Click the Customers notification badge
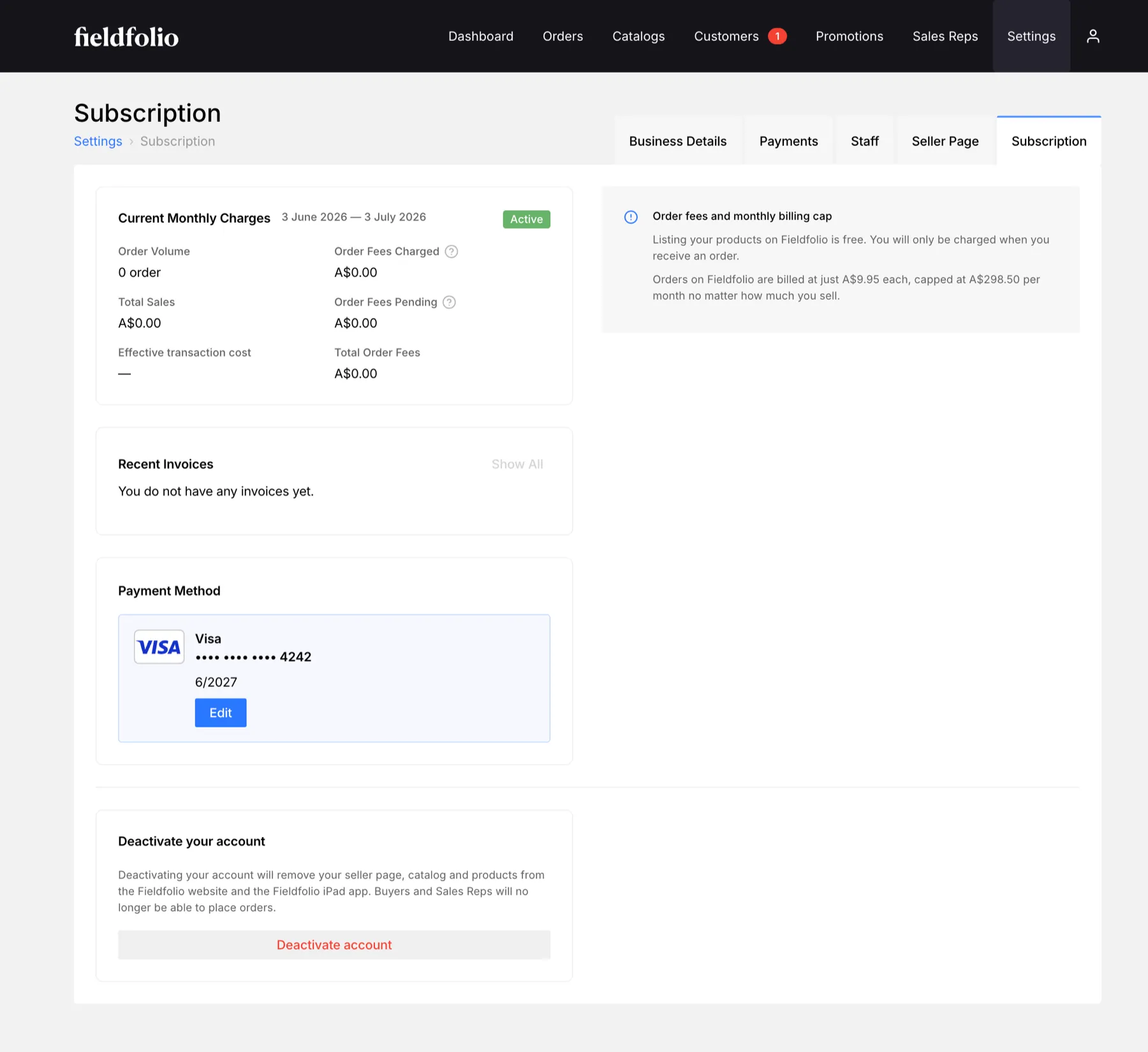The image size is (1148, 1052). 777,36
